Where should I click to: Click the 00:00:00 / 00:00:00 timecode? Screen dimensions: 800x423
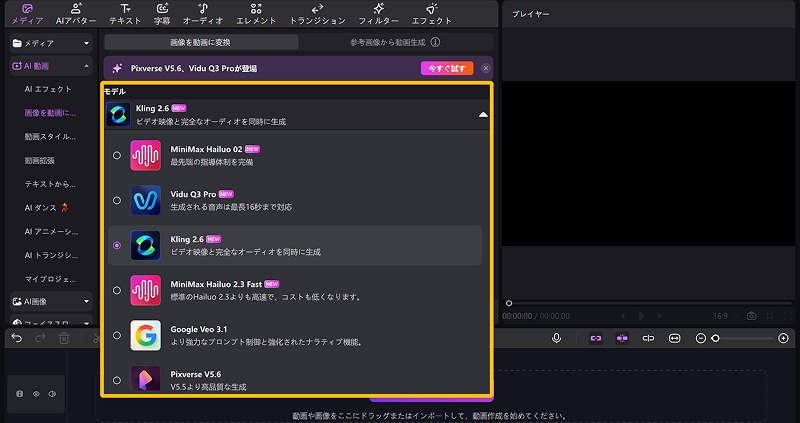pos(536,316)
